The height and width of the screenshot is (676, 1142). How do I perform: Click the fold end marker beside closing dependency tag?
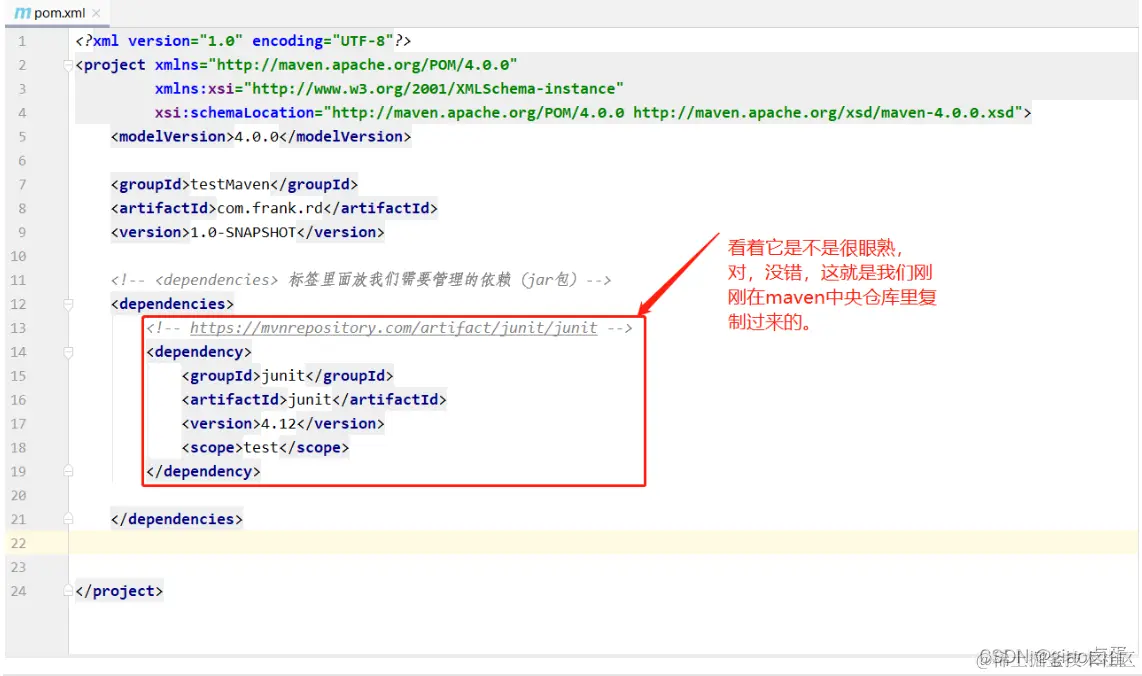tap(68, 471)
